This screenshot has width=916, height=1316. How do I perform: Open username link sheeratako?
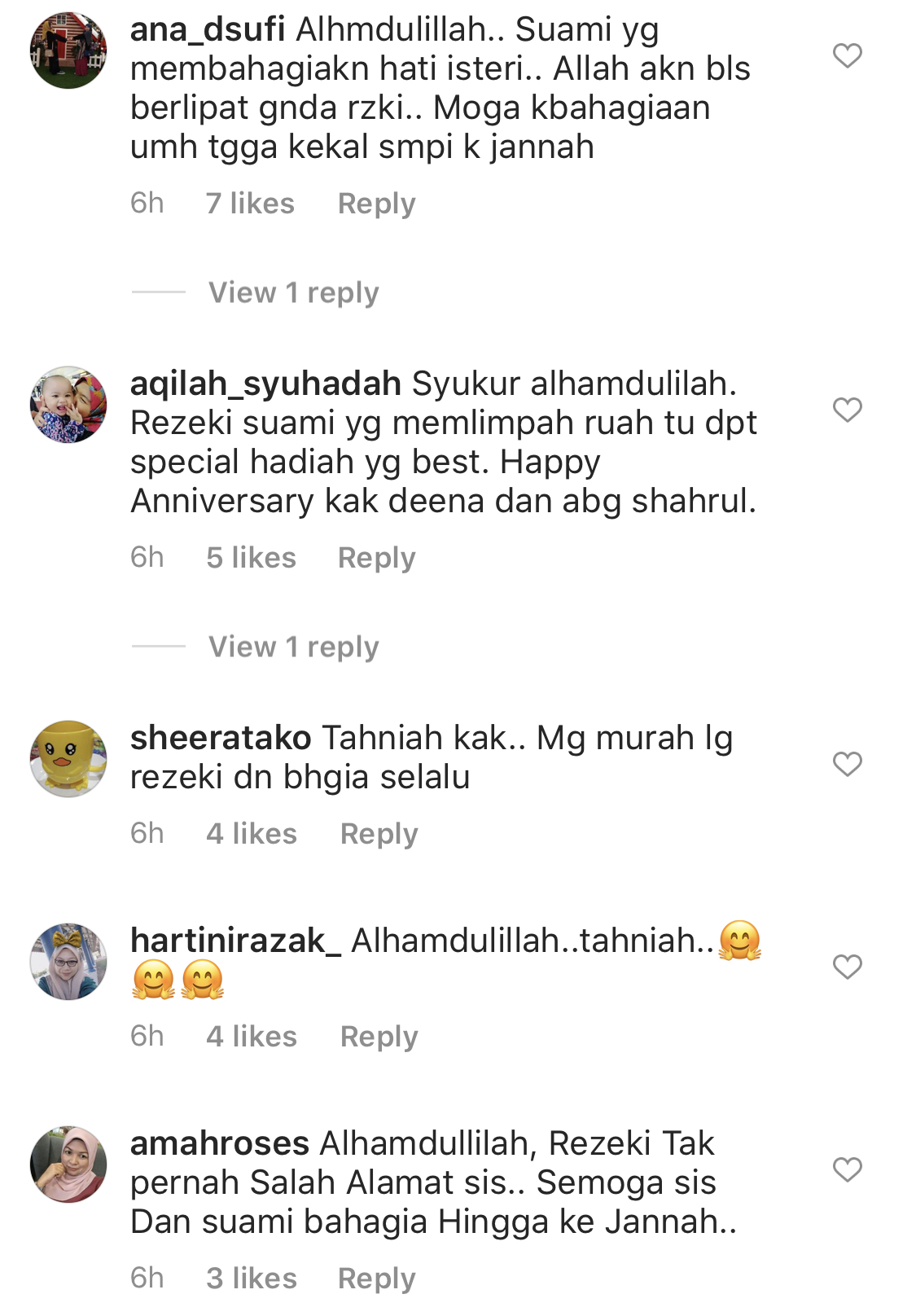(x=221, y=738)
